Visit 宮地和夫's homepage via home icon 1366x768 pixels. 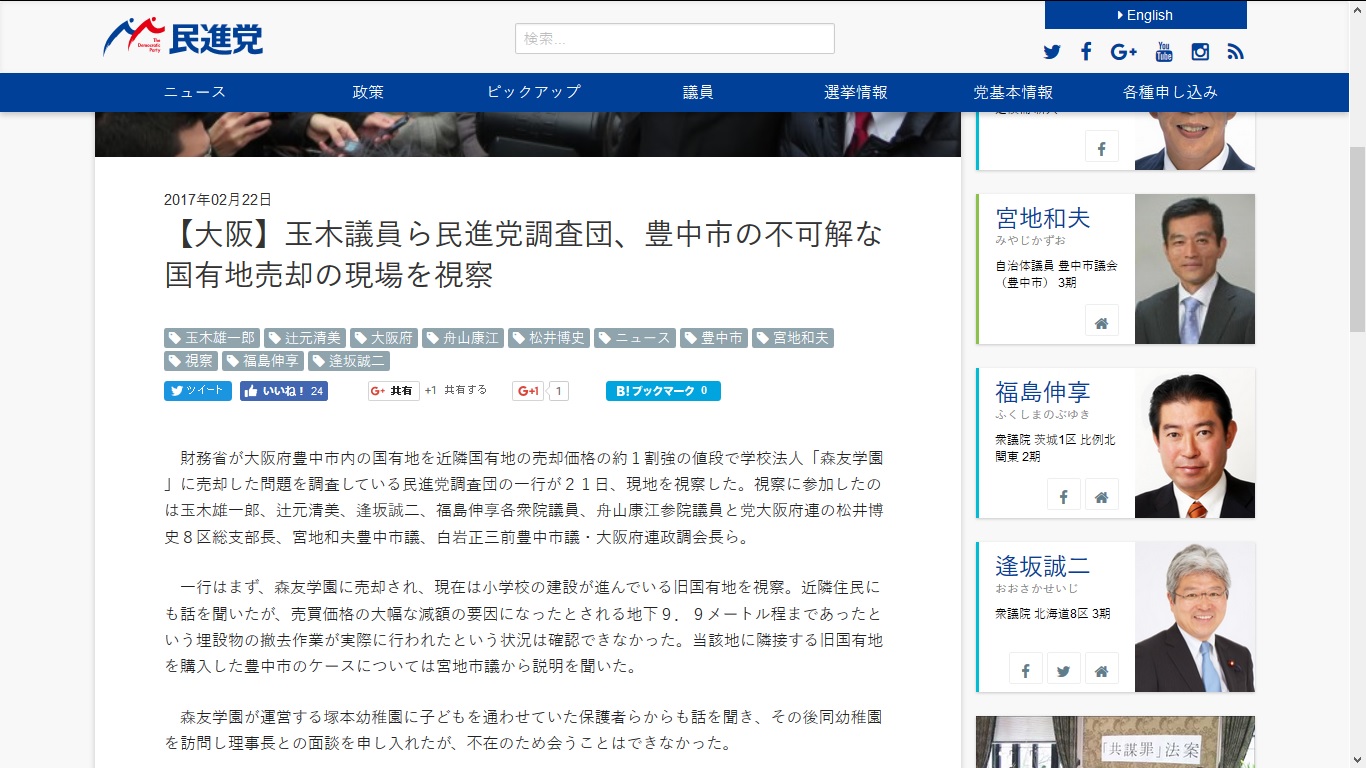pyautogui.click(x=1101, y=322)
